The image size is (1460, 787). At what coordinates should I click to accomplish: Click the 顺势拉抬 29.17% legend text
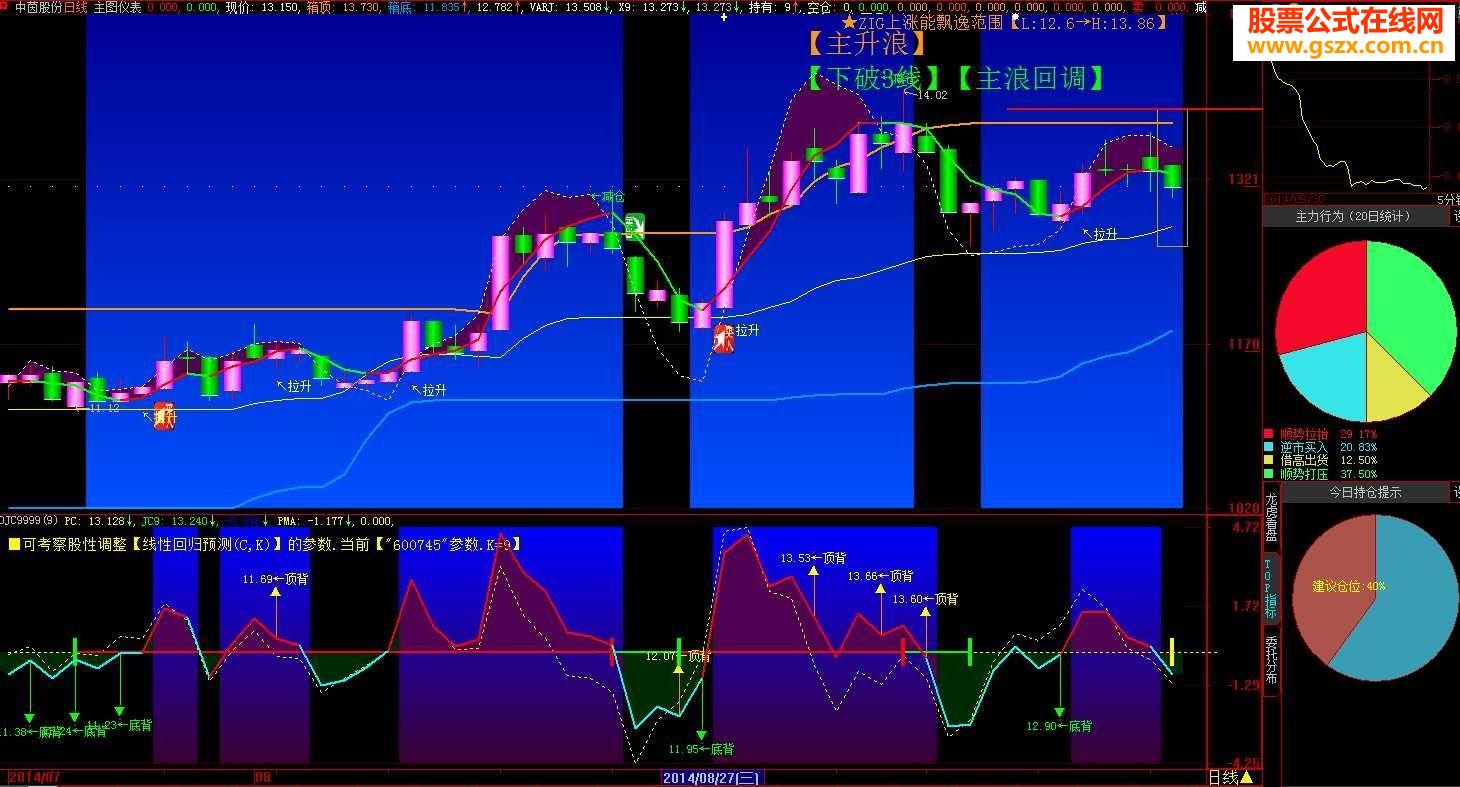pos(1328,434)
